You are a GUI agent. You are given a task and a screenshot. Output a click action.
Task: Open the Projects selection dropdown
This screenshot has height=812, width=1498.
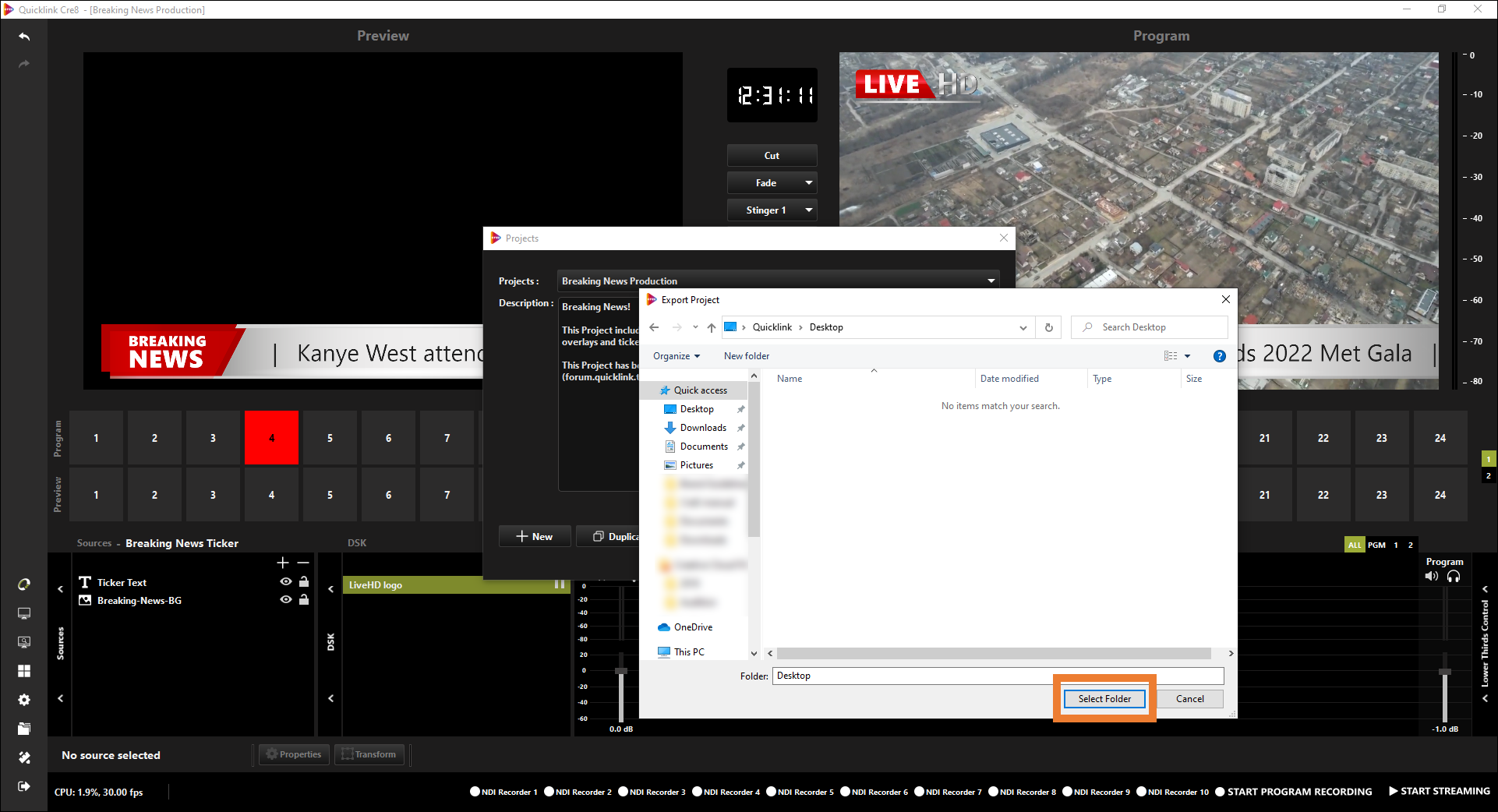click(x=991, y=281)
